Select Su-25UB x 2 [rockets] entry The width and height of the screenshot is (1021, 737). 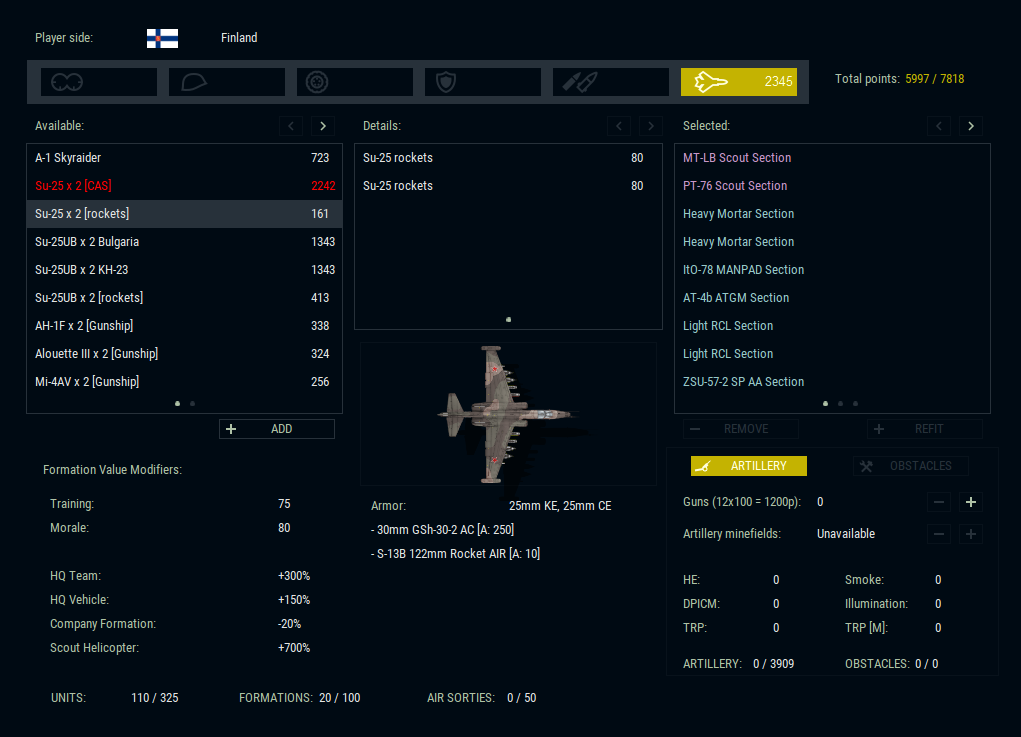(x=184, y=298)
